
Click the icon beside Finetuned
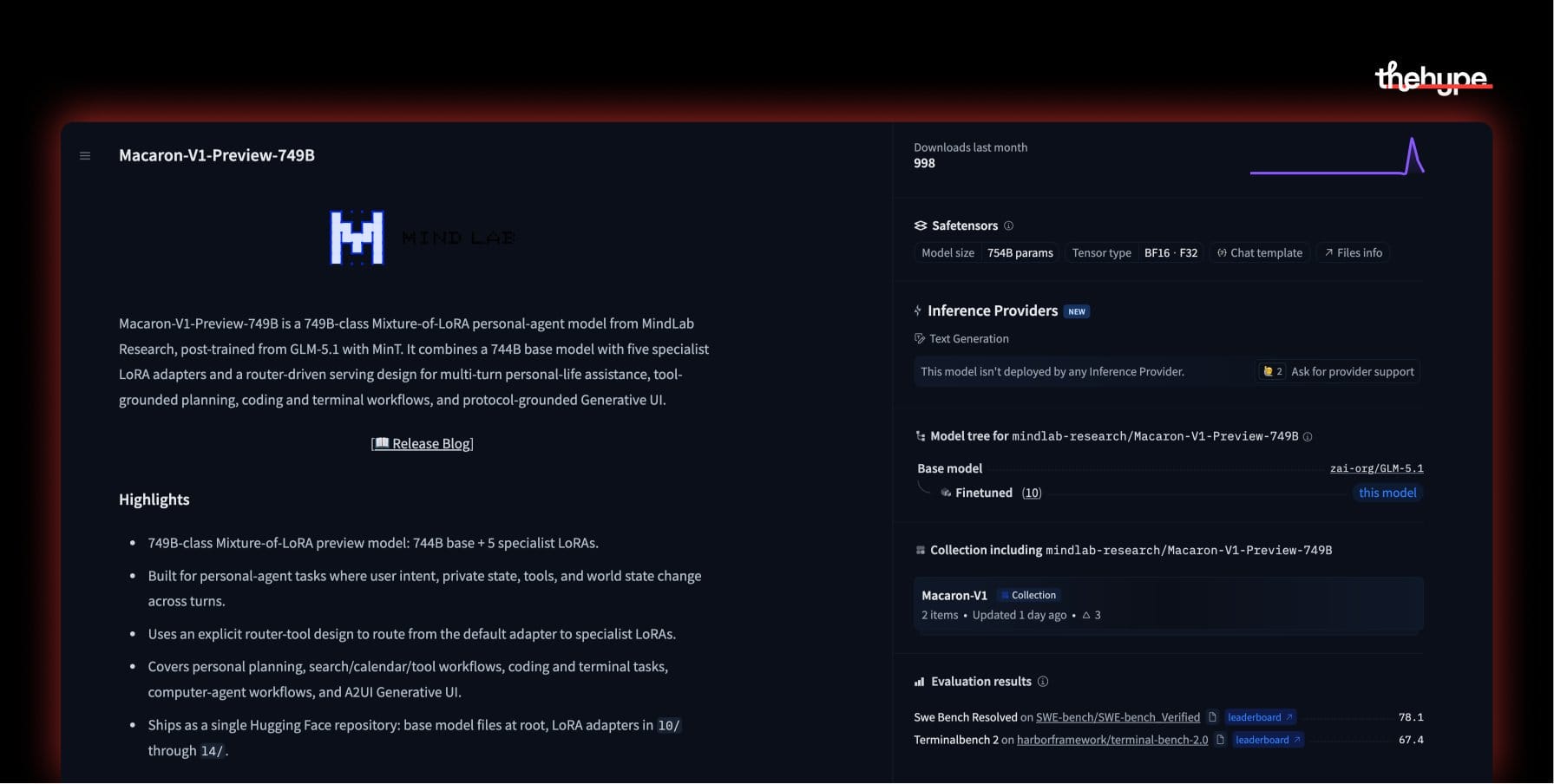tap(946, 493)
